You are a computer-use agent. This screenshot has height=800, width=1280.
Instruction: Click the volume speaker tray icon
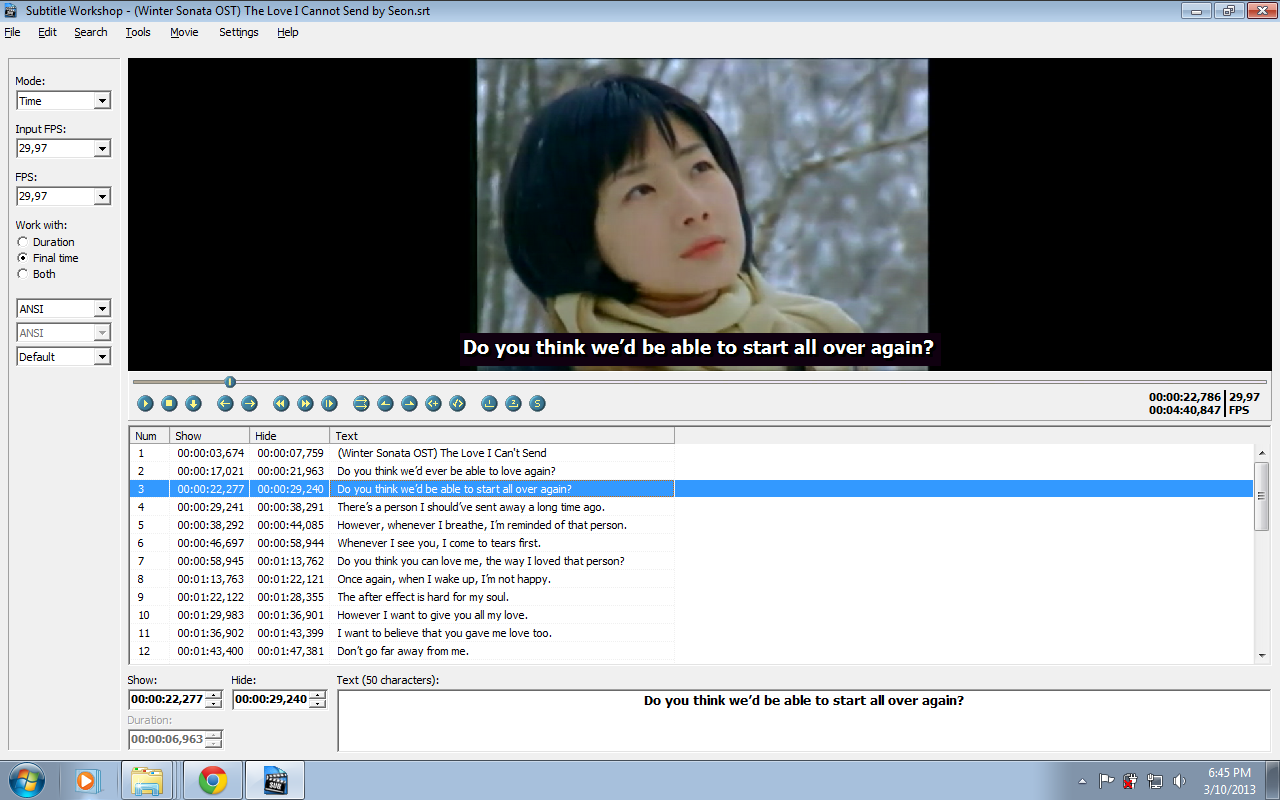coord(1179,781)
